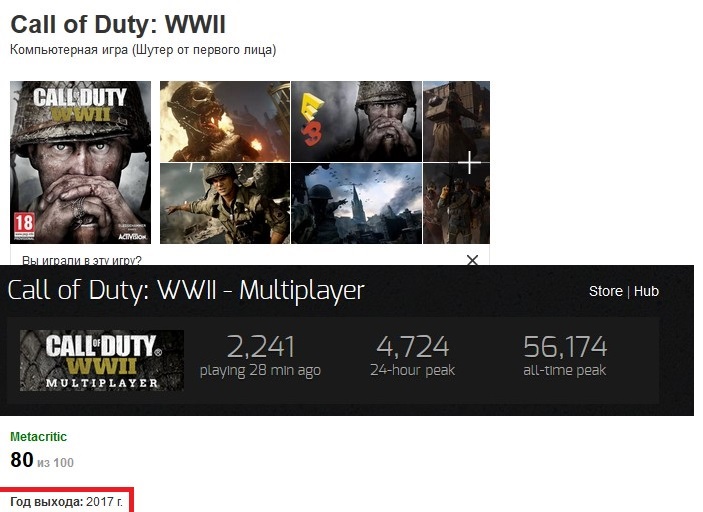This screenshot has width=703, height=512.
Task: Open the Call of Duty WWII cover art thumbnail
Action: [81, 162]
